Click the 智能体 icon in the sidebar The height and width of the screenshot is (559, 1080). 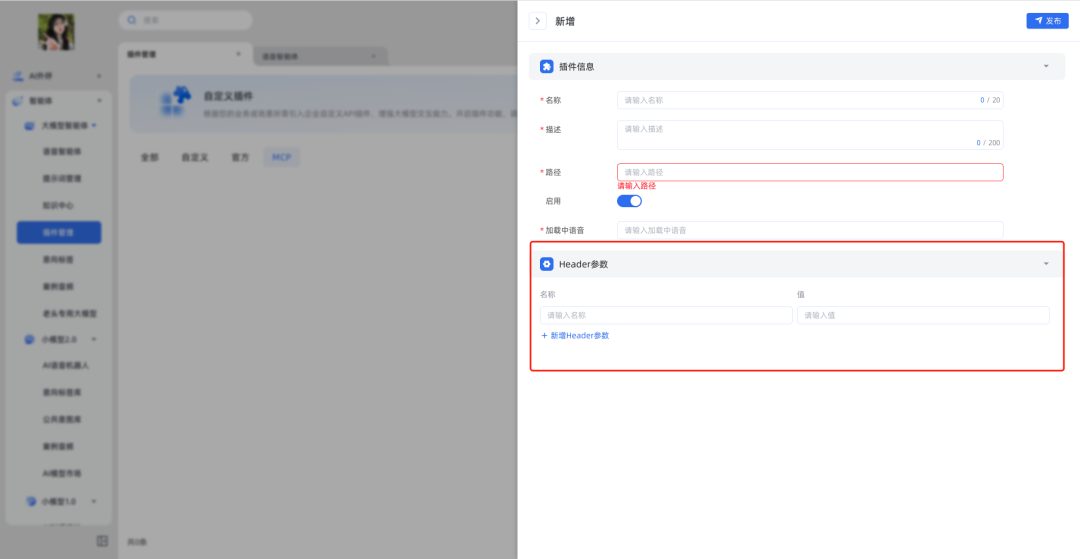coord(18,101)
